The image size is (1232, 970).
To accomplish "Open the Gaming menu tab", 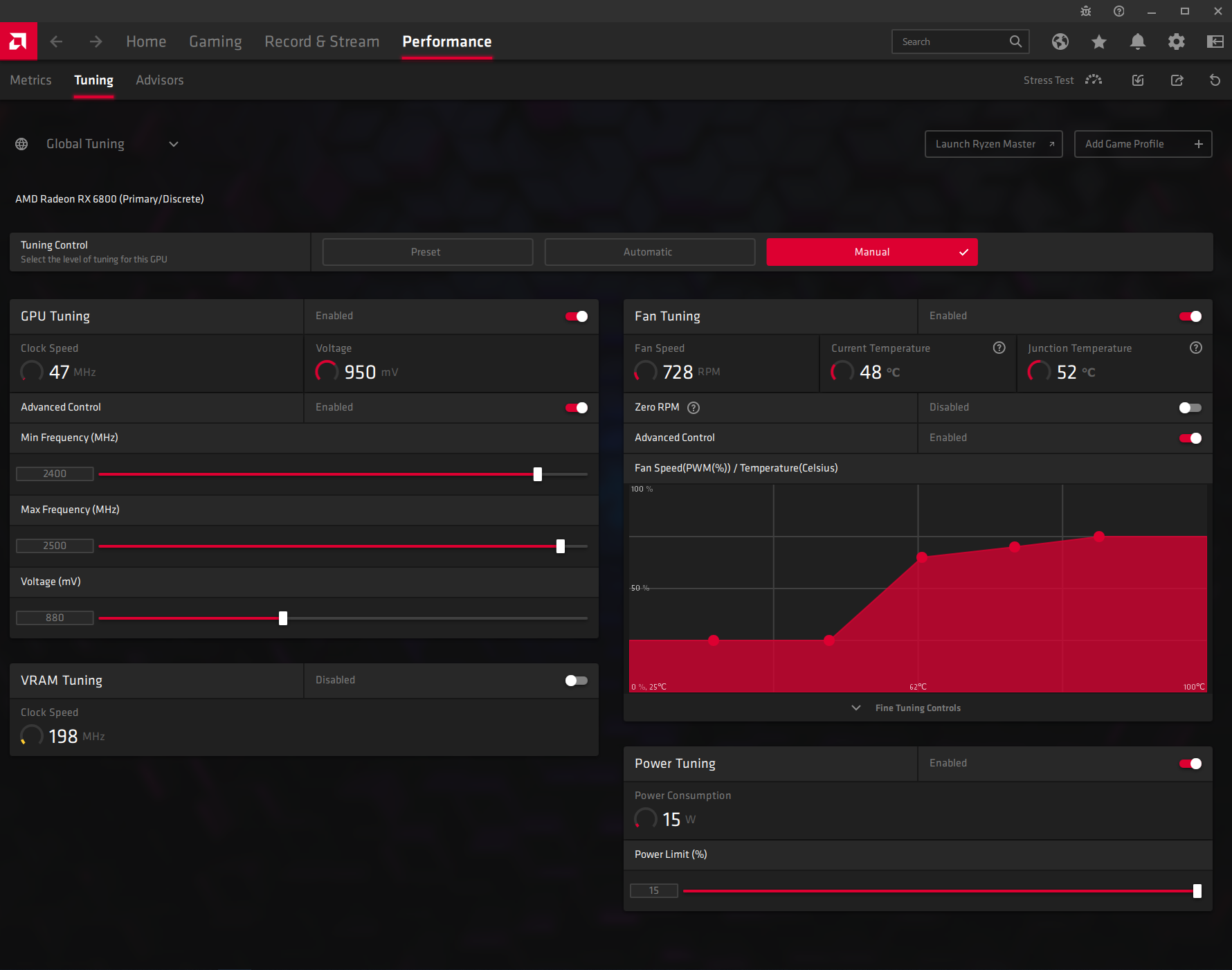I will pos(215,42).
